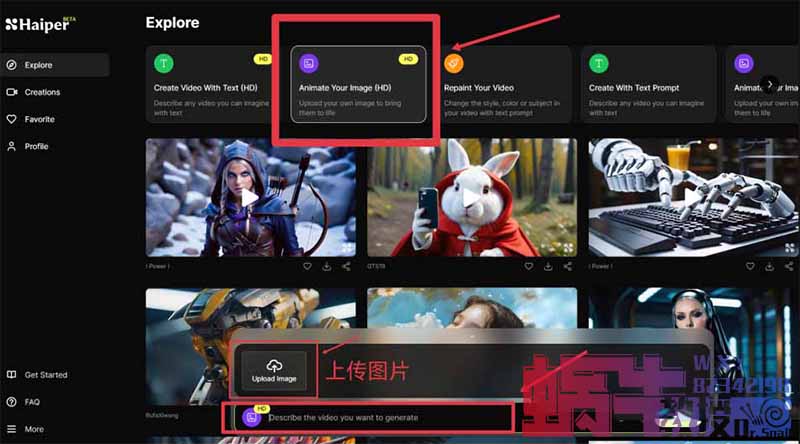Expand the More menu in sidebar
This screenshot has height=444, width=800.
[x=34, y=429]
